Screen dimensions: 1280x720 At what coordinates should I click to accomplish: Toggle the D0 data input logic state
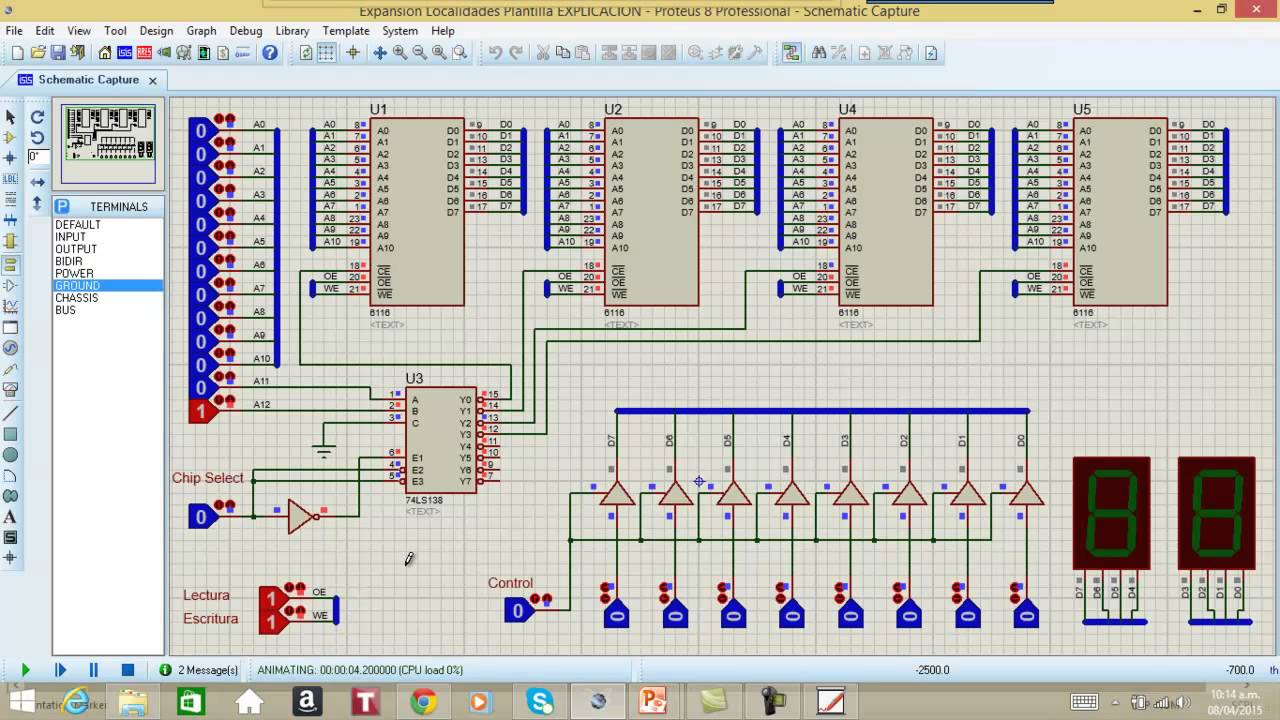point(1027,615)
